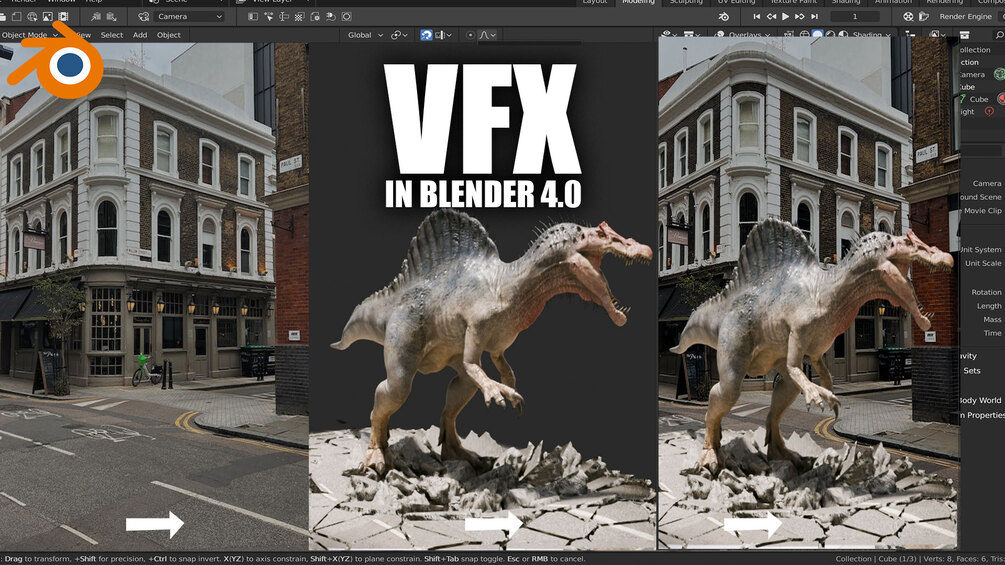Toggle the snap magnet button

tap(426, 35)
